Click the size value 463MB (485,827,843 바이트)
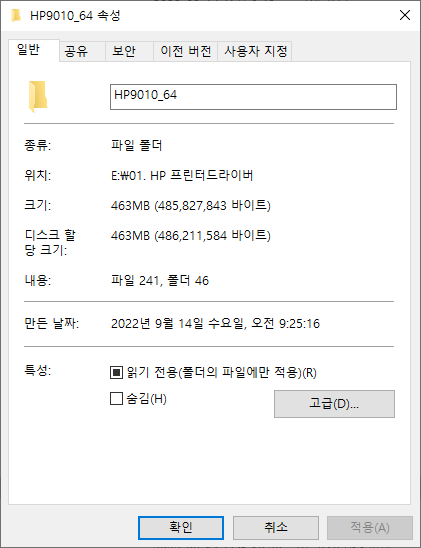Image resolution: width=421 pixels, height=548 pixels. click(191, 205)
